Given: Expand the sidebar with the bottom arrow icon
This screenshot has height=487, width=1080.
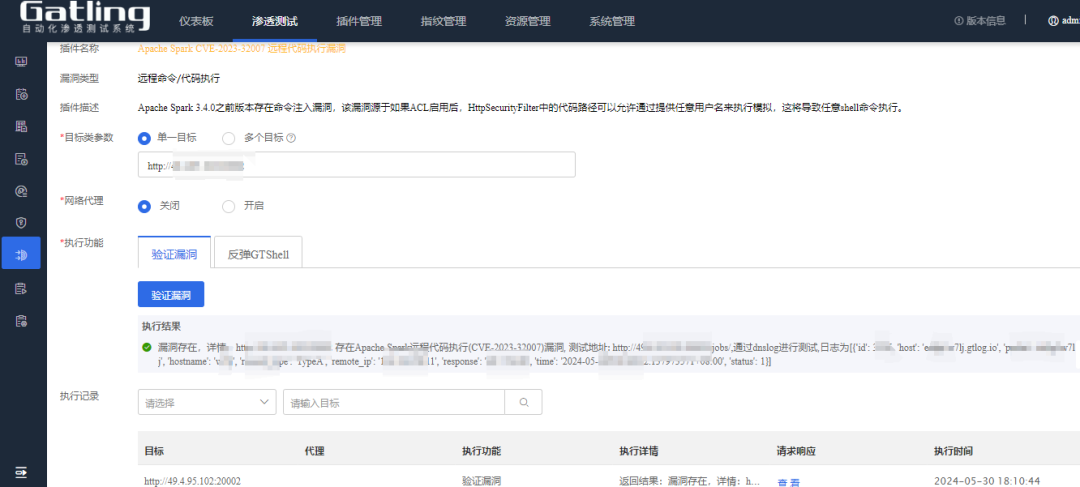Looking at the screenshot, I should coord(21,472).
